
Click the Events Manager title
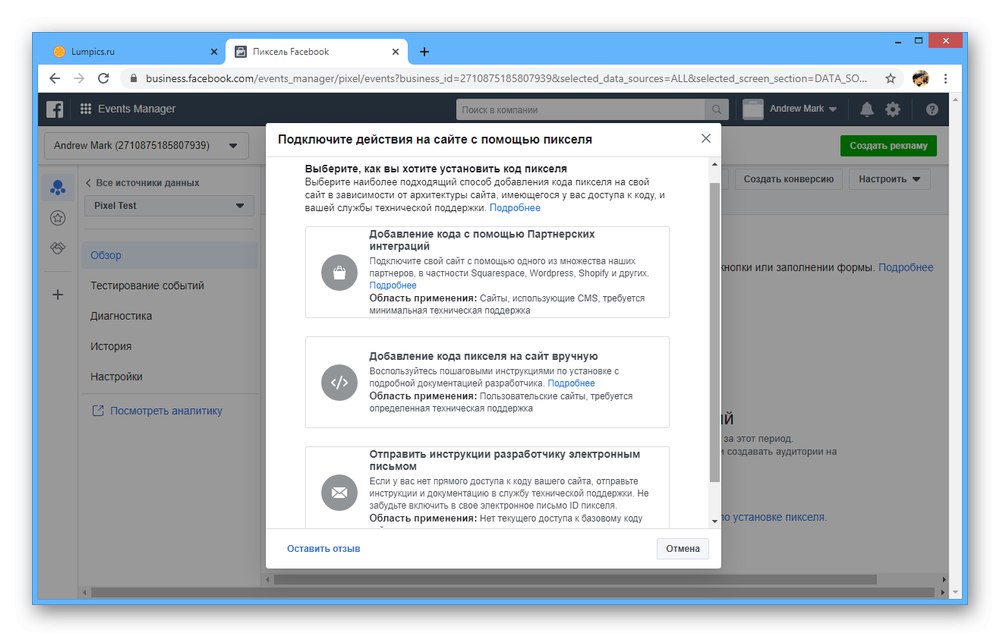136,109
